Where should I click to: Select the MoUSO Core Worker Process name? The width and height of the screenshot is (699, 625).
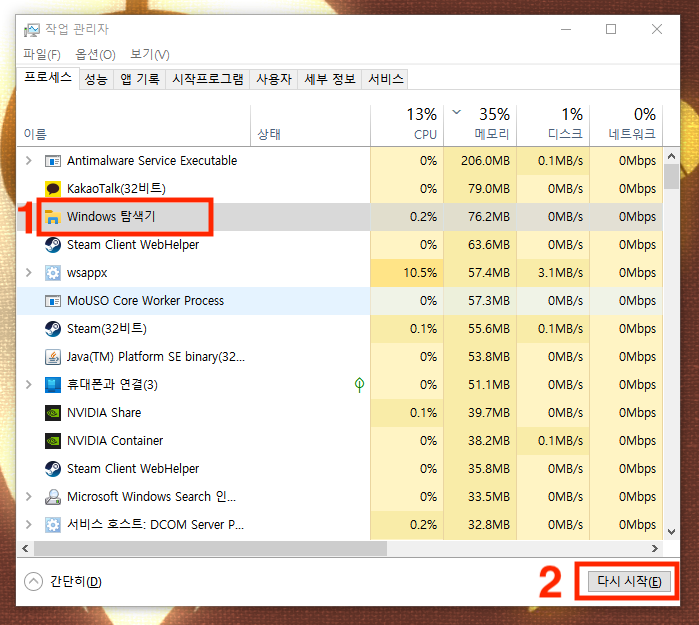pos(145,301)
